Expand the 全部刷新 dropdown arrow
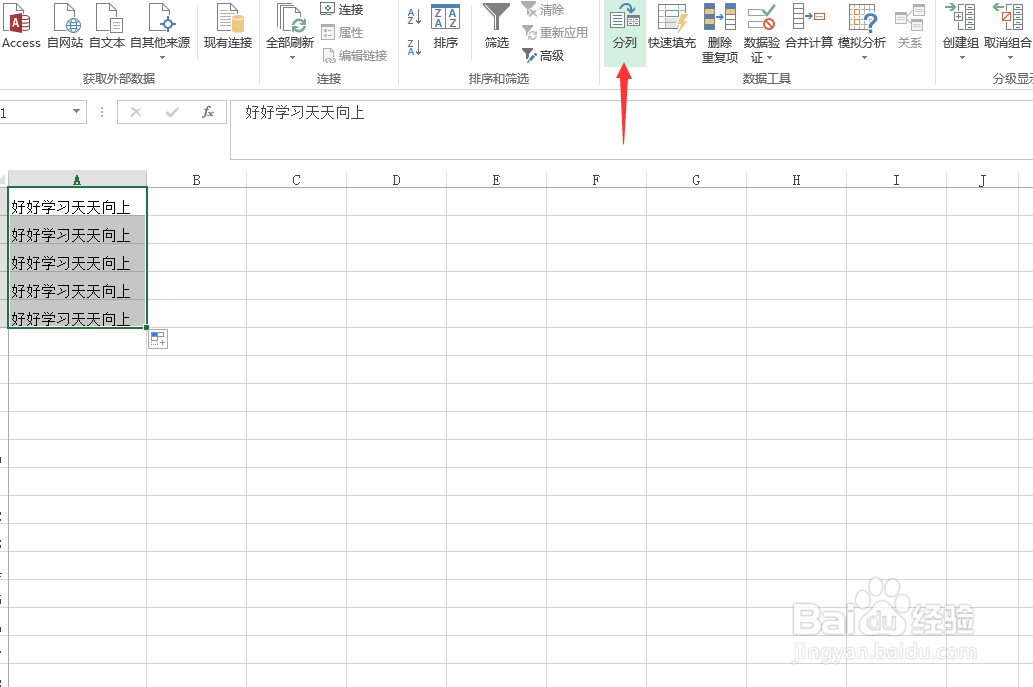The height and width of the screenshot is (687, 1033). [x=293, y=58]
